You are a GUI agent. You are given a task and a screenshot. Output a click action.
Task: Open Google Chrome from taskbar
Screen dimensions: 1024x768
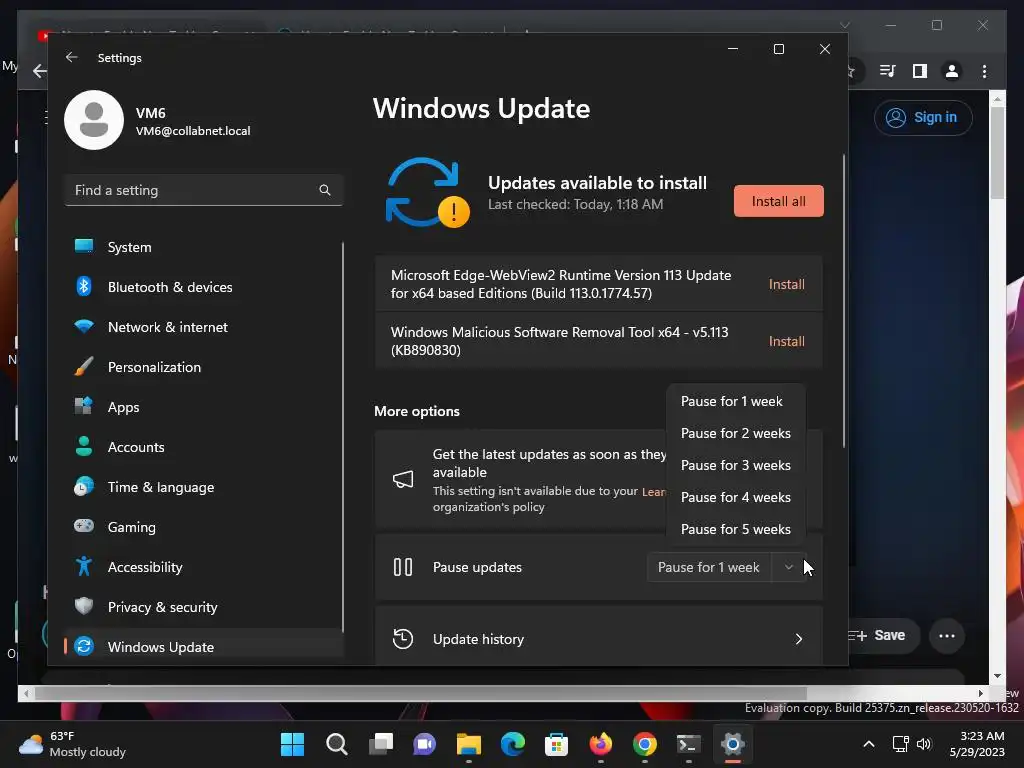pyautogui.click(x=645, y=744)
